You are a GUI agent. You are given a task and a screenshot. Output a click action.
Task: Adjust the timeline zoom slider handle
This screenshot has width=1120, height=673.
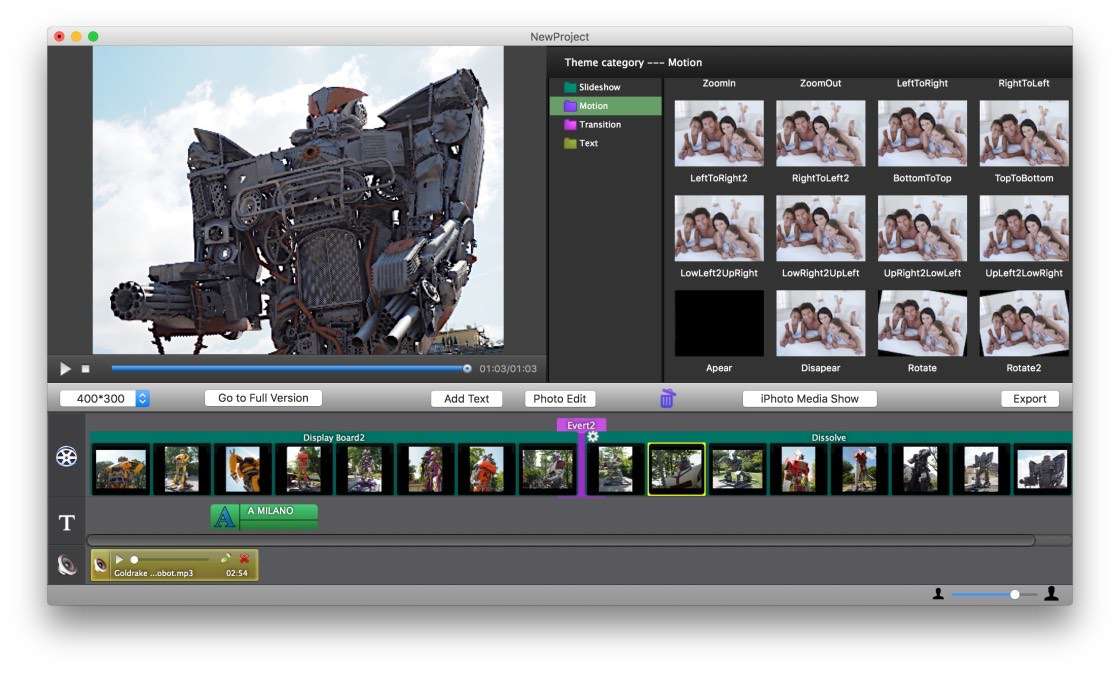click(1015, 594)
